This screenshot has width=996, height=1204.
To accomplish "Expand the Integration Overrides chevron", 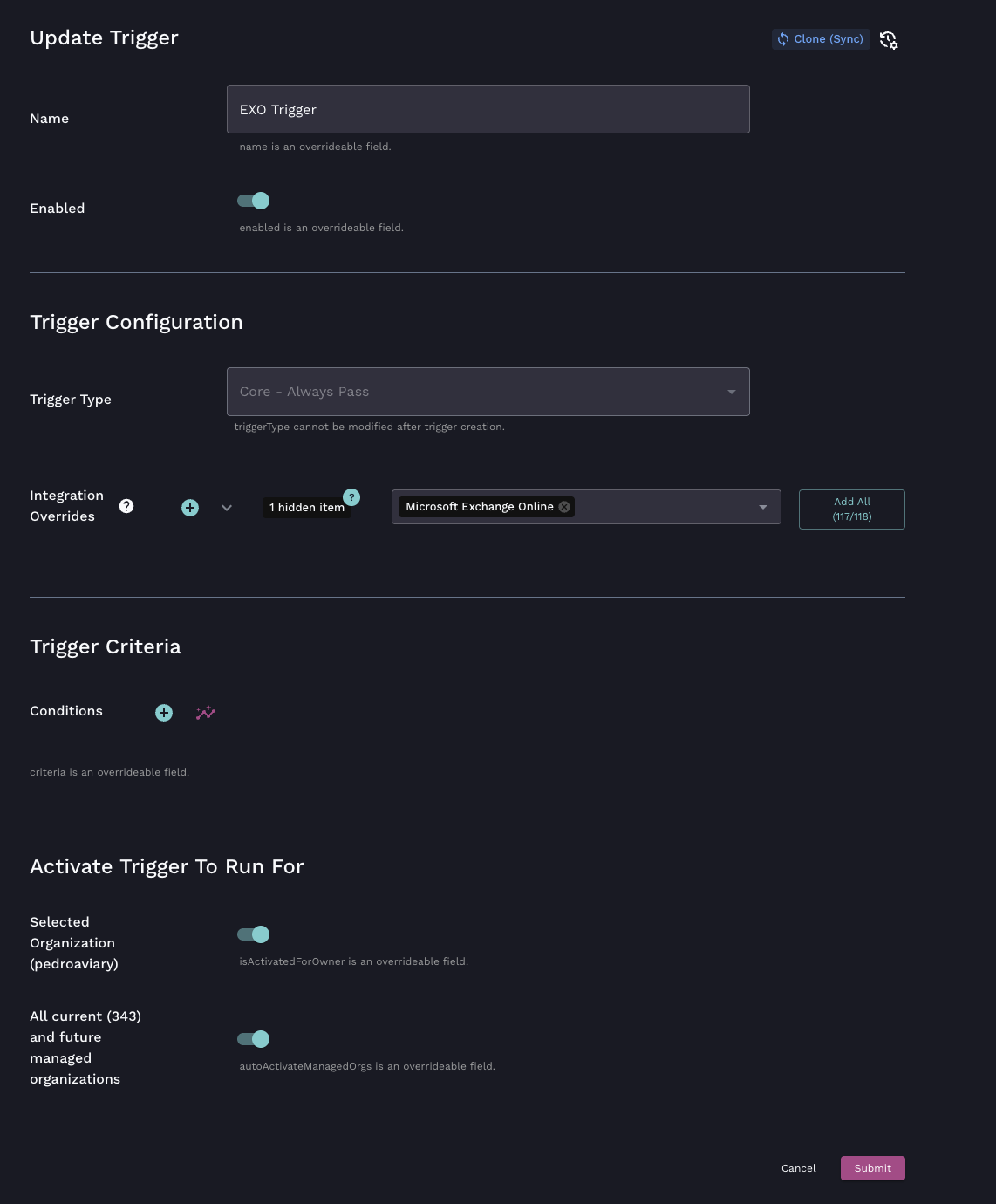I will [x=227, y=508].
